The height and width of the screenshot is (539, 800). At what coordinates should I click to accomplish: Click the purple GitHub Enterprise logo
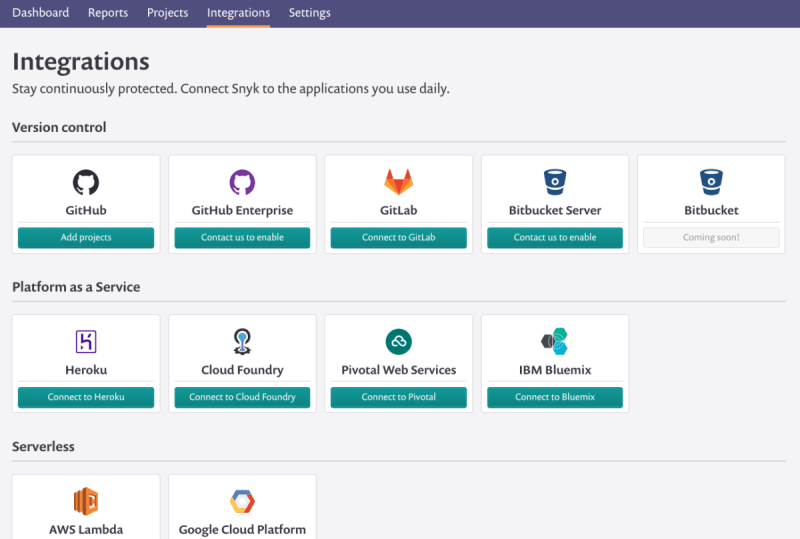tap(242, 182)
